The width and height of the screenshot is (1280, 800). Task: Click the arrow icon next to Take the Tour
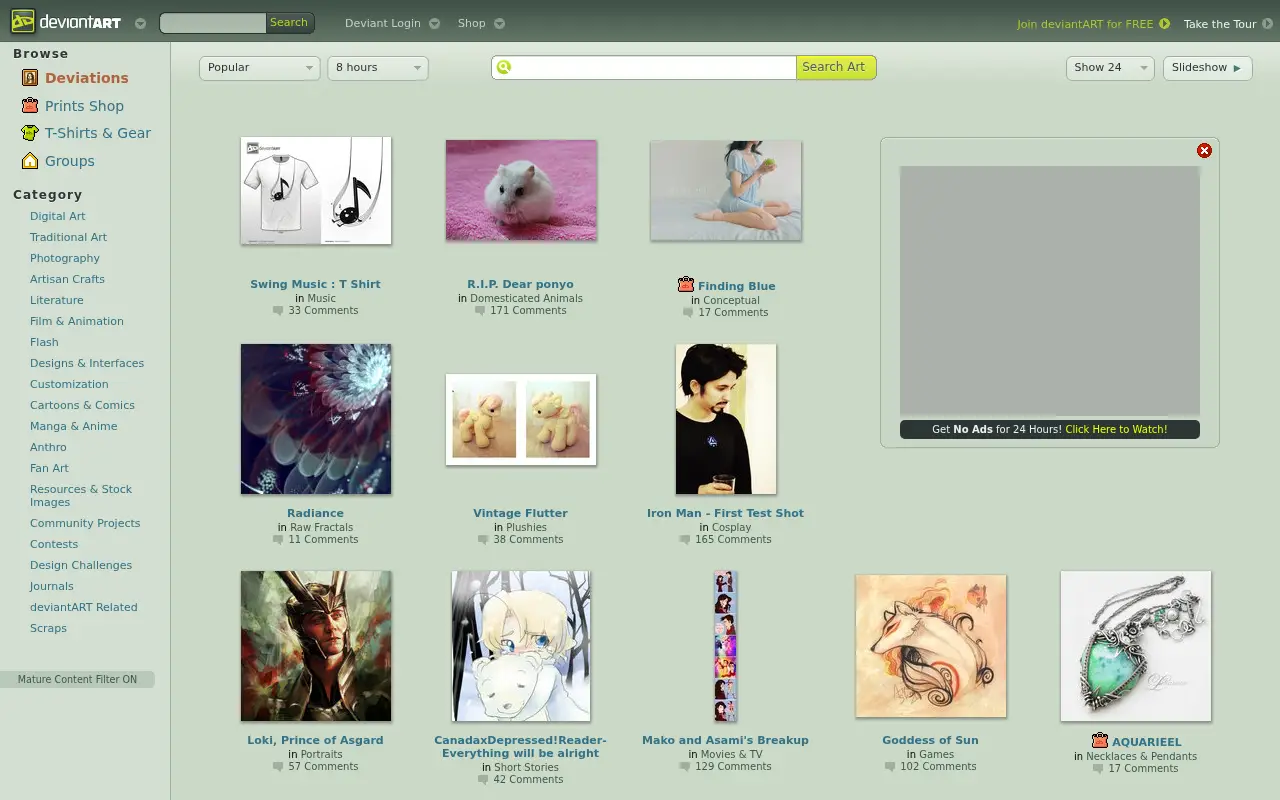(1267, 23)
